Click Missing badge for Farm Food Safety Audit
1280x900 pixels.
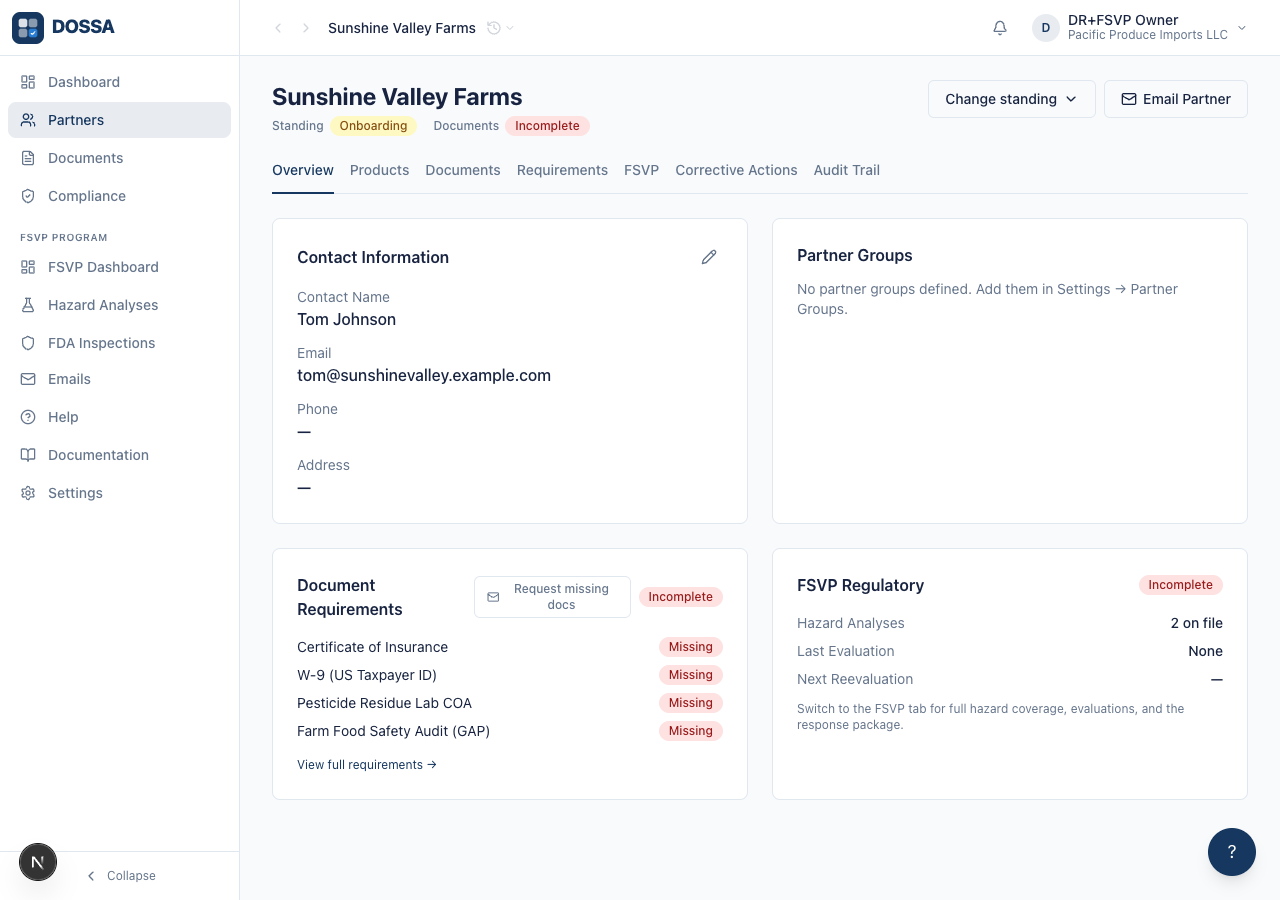pos(691,731)
